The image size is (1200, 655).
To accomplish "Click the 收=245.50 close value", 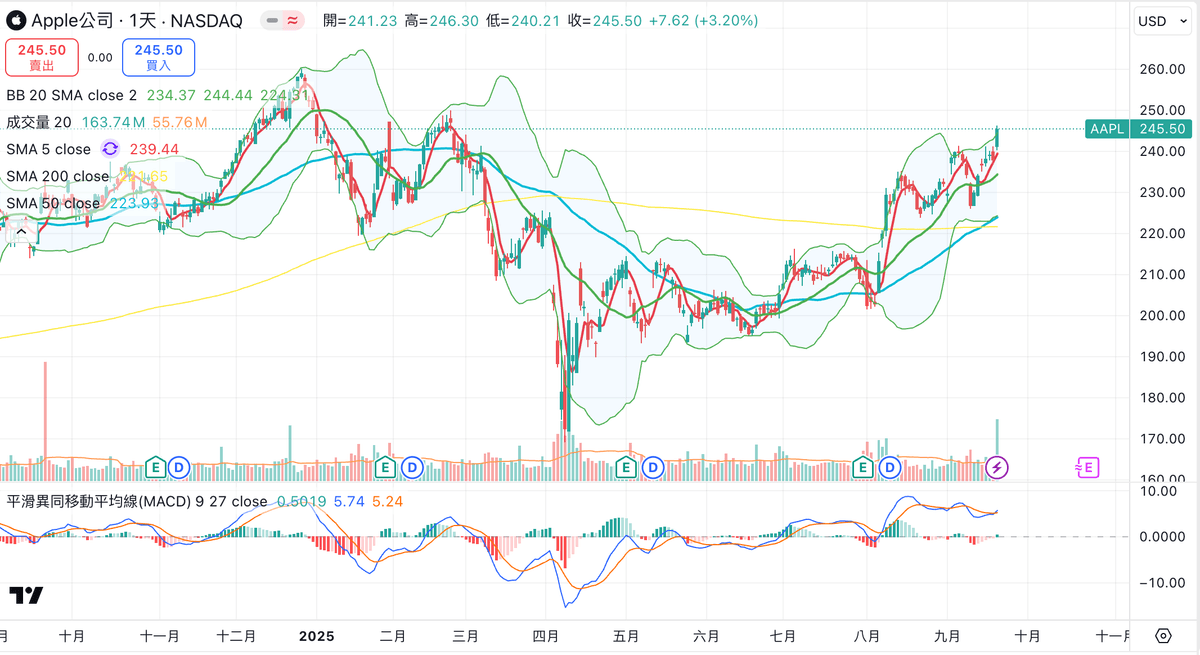I will point(603,21).
